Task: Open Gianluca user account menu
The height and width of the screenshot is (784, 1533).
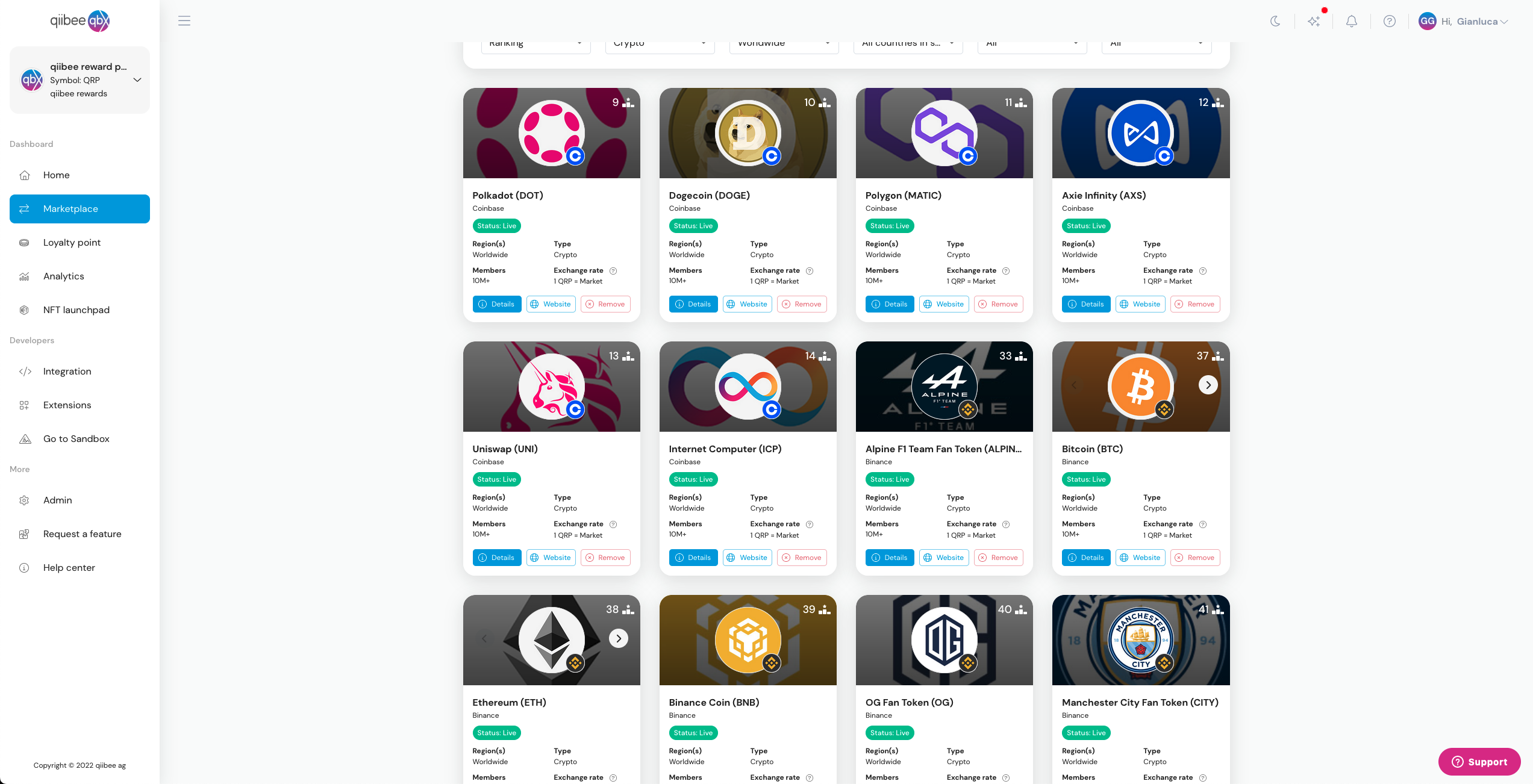Action: (1464, 21)
